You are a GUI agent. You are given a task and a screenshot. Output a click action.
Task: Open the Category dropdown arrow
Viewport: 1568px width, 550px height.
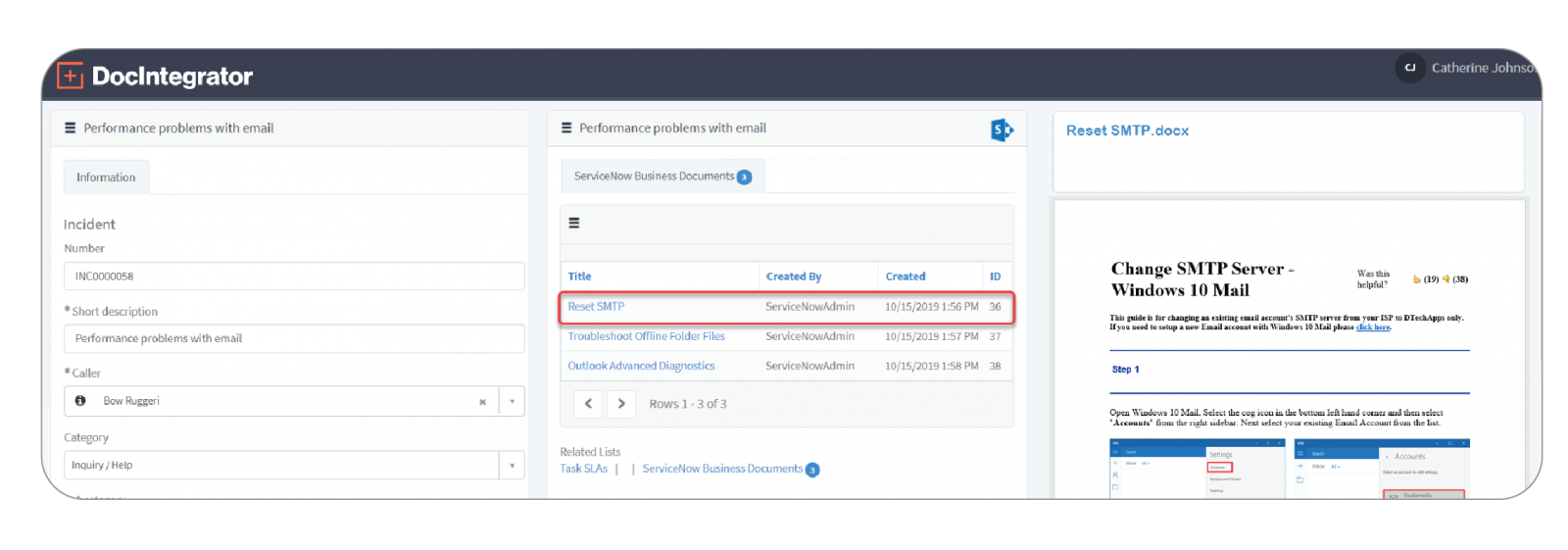[x=512, y=466]
